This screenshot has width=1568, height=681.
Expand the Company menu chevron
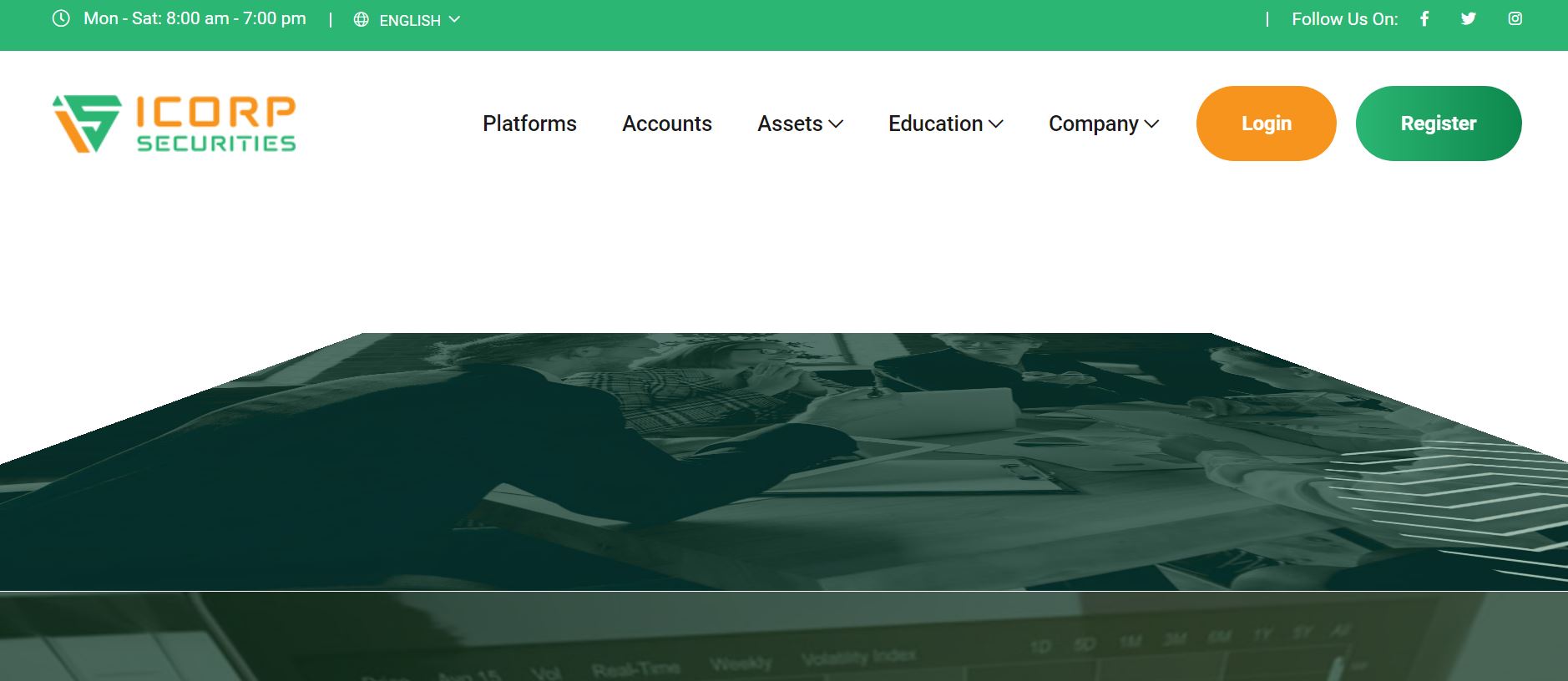tap(1152, 124)
